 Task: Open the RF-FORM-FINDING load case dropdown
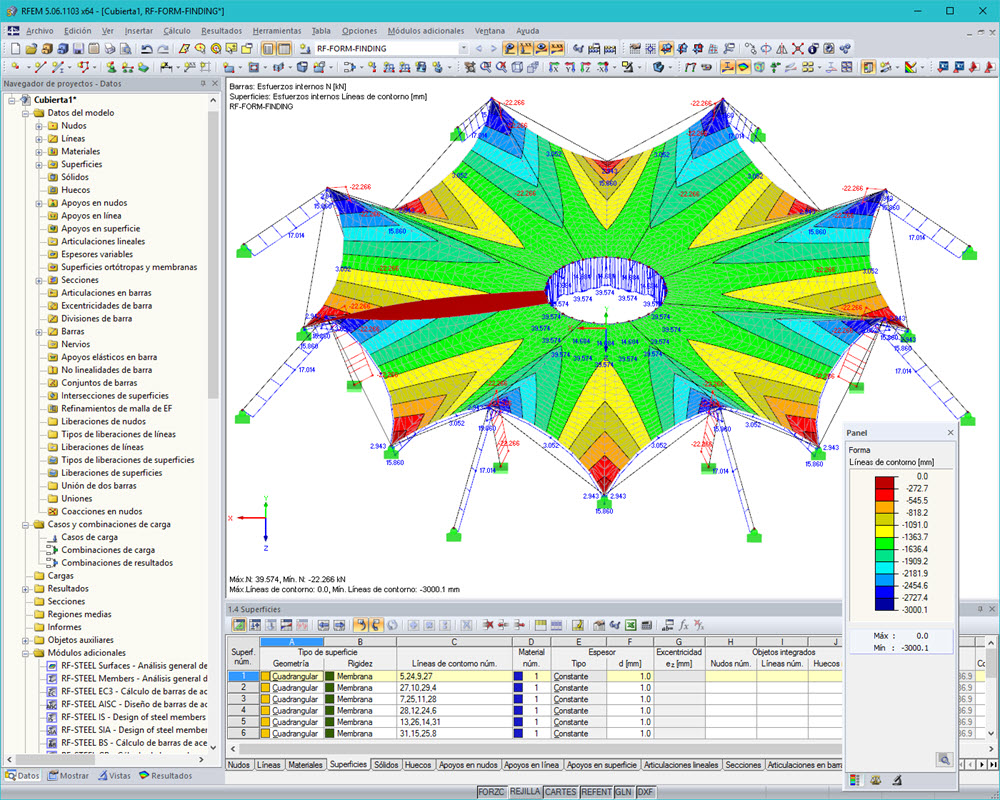[x=462, y=46]
